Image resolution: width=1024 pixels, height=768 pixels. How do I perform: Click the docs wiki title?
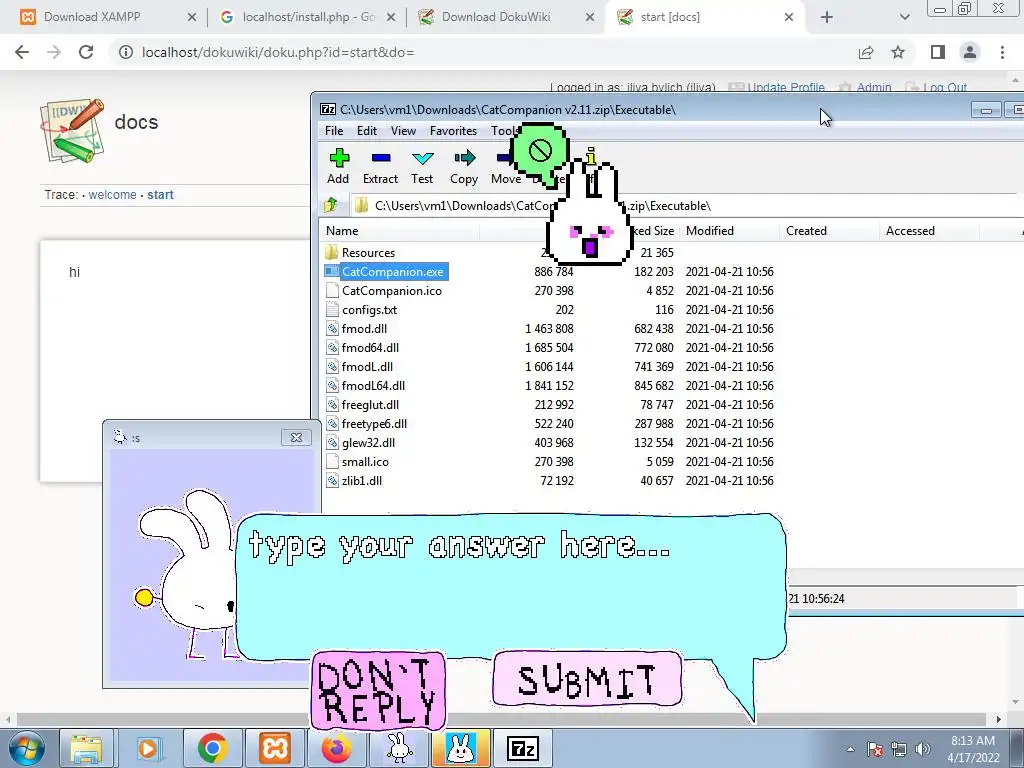tap(136, 122)
